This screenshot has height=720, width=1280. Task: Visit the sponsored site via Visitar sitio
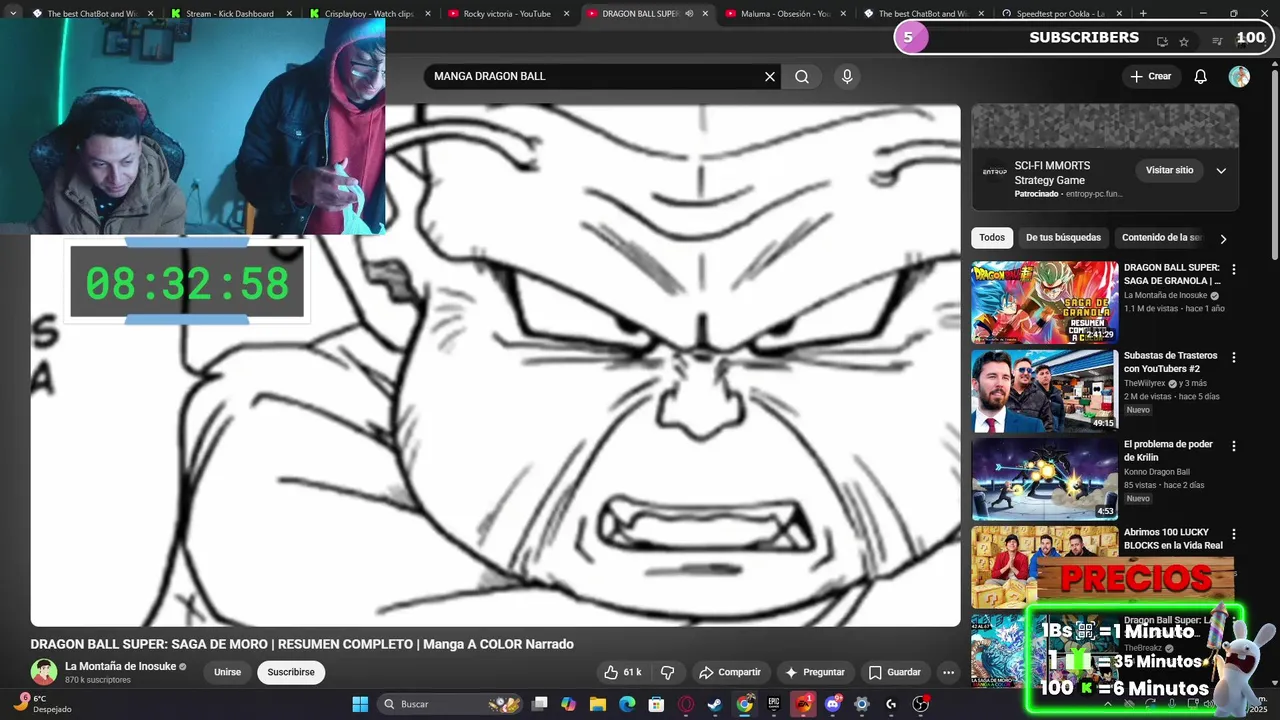click(1169, 170)
